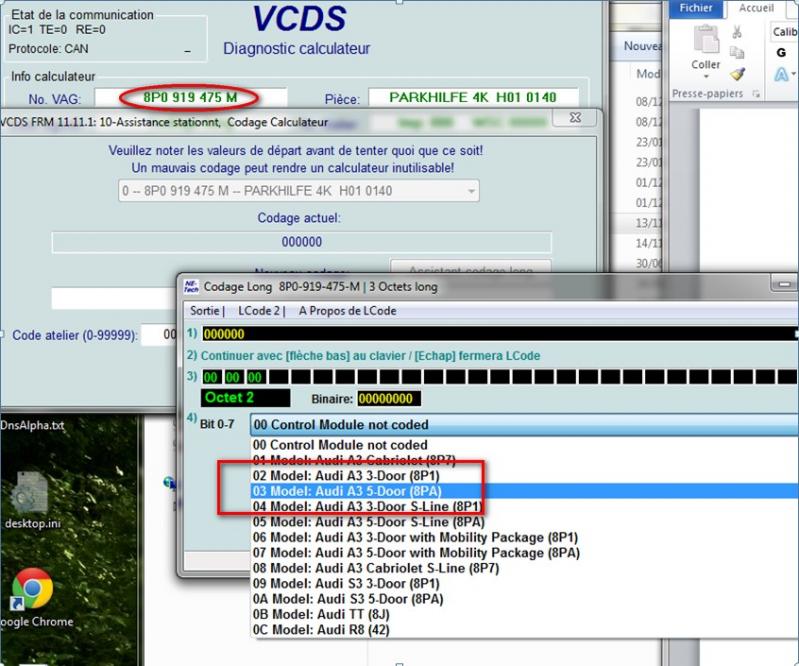799x666 pixels.
Task: Click the format painter brush icon
Action: [x=737, y=74]
